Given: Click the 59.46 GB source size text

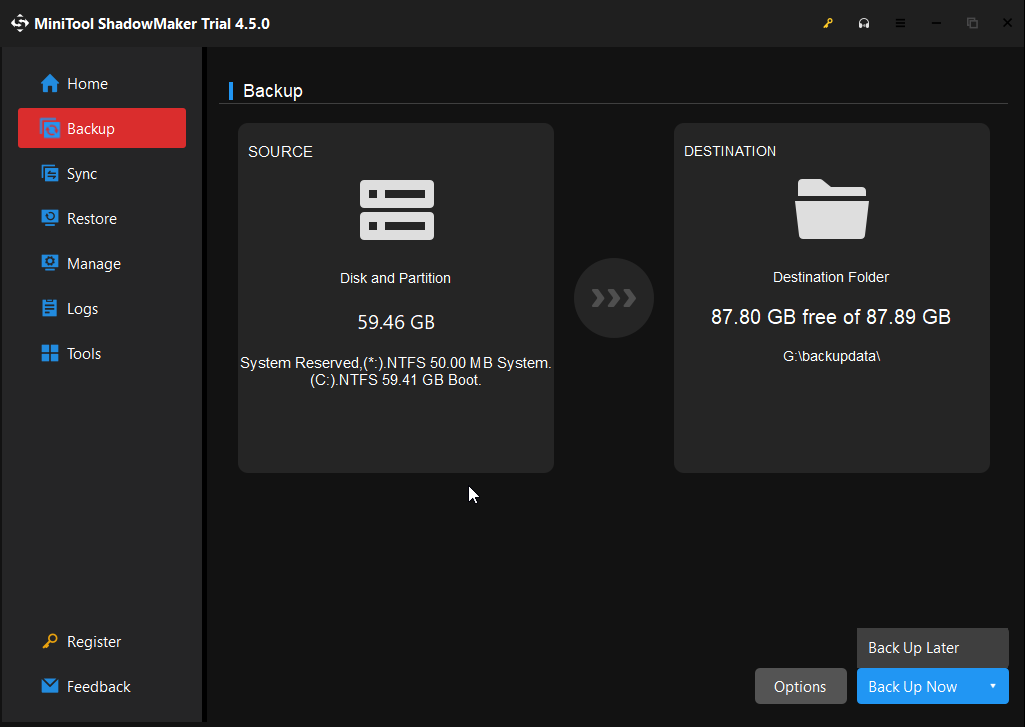Looking at the screenshot, I should coord(396,322).
